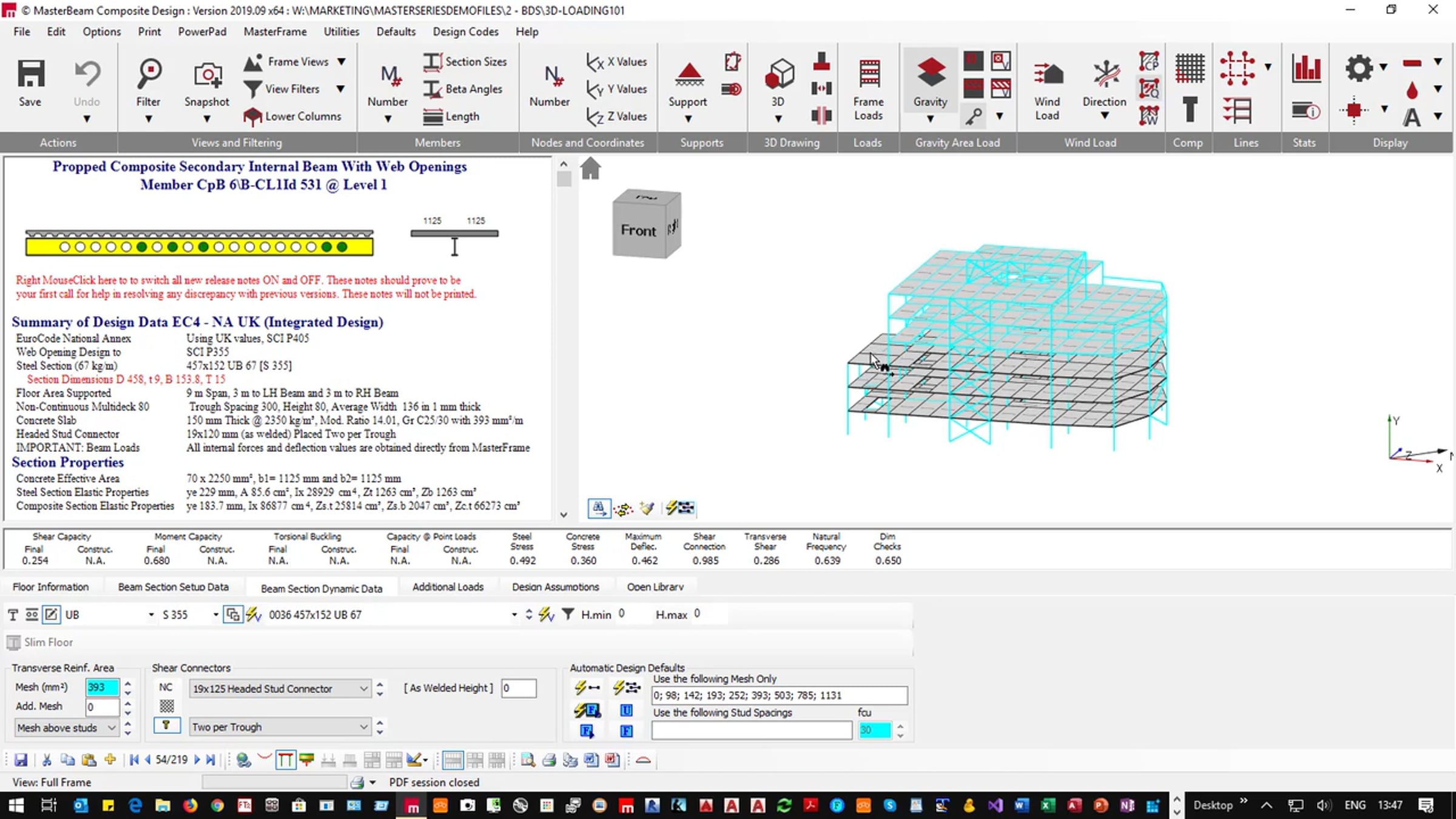
Task: Click the cyan Mesh 393 value field
Action: (x=102, y=687)
